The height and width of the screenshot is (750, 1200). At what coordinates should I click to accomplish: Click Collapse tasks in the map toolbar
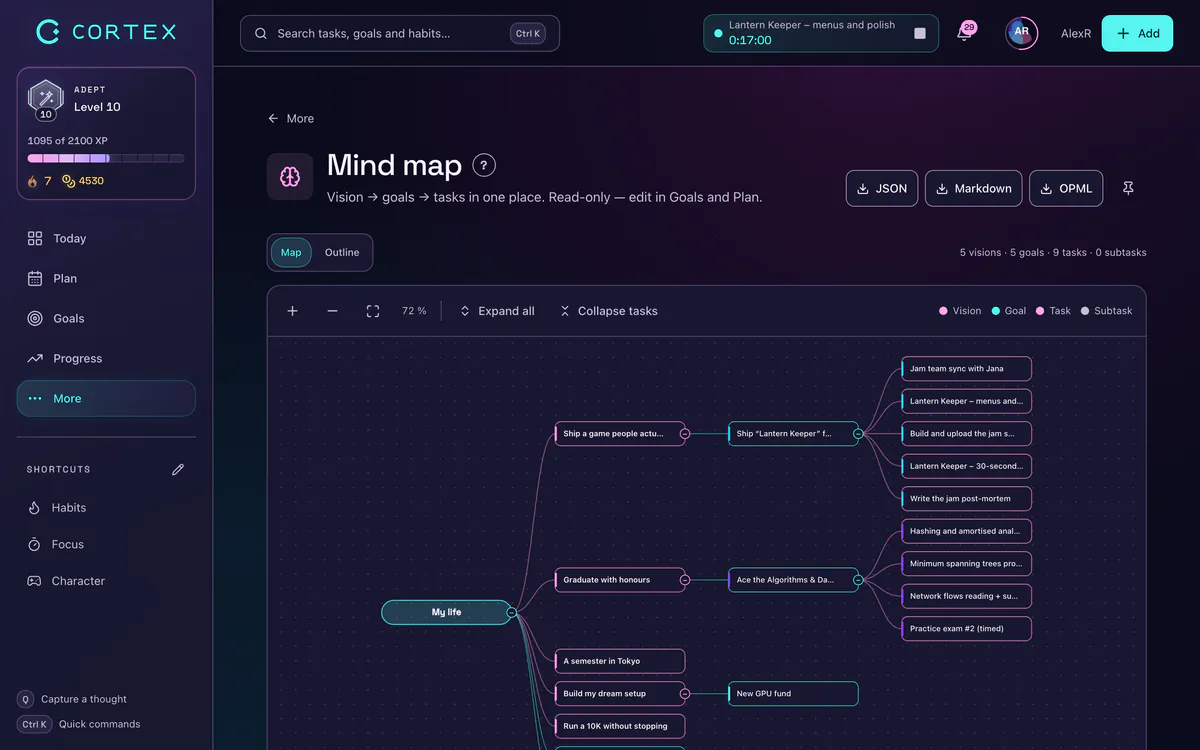pyautogui.click(x=609, y=311)
